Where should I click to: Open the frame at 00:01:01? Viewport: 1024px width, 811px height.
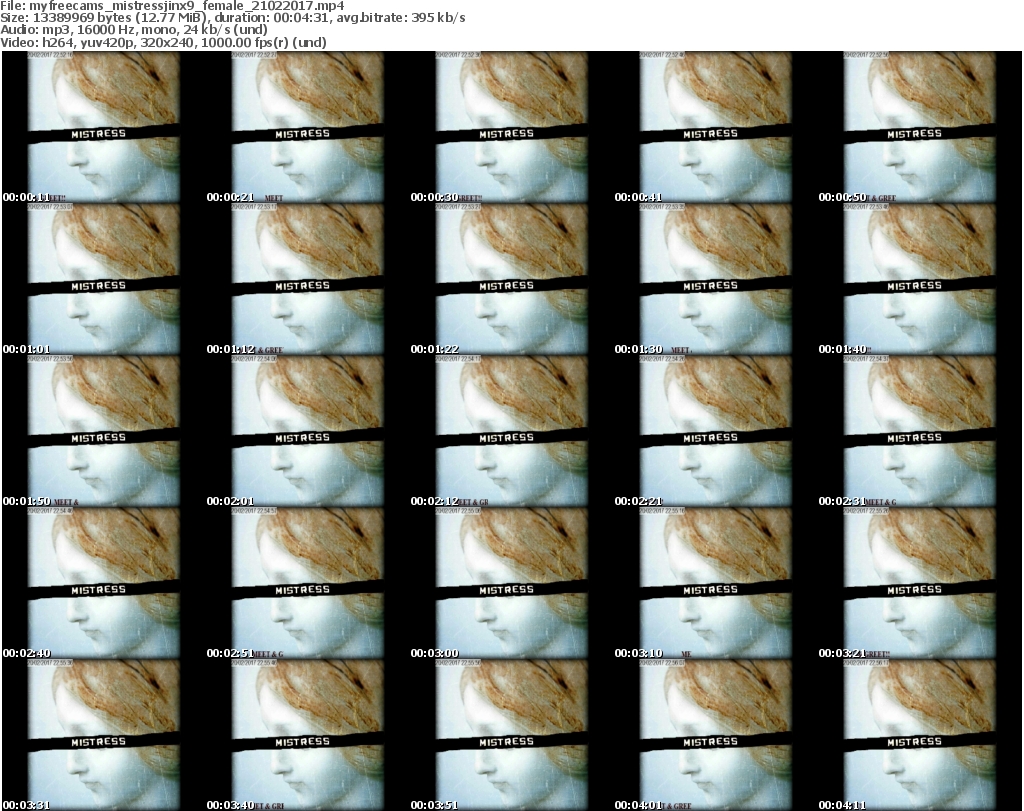click(x=104, y=279)
